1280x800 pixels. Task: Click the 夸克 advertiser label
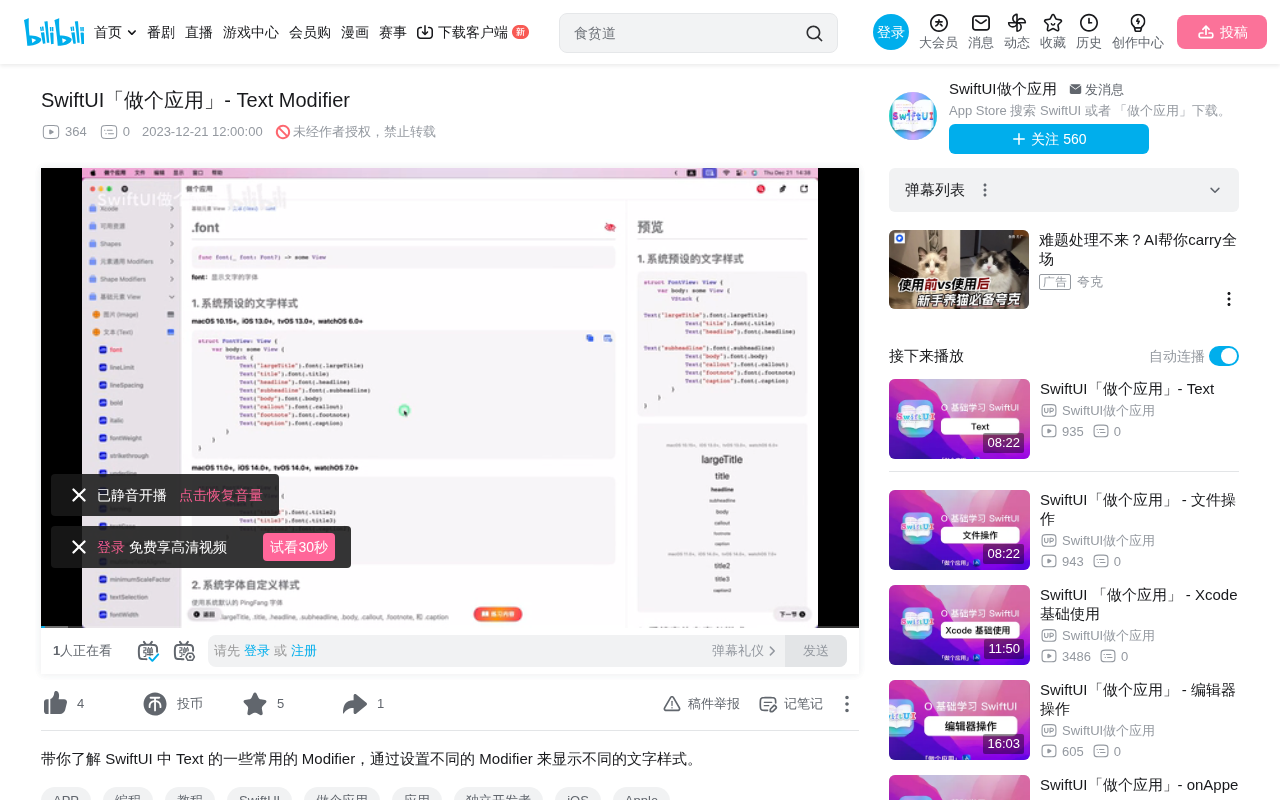[1090, 282]
